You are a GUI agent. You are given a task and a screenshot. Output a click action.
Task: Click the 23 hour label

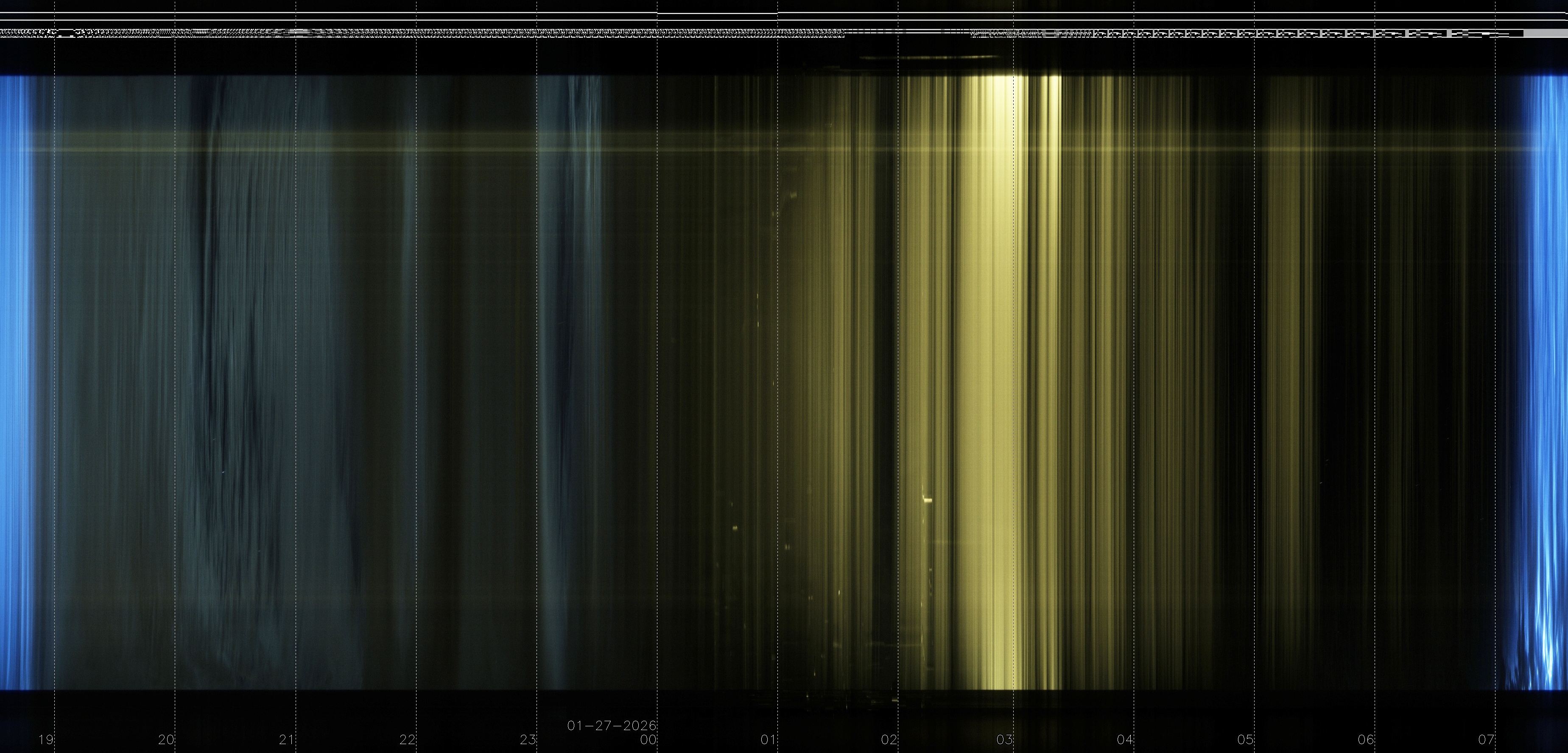coord(528,740)
